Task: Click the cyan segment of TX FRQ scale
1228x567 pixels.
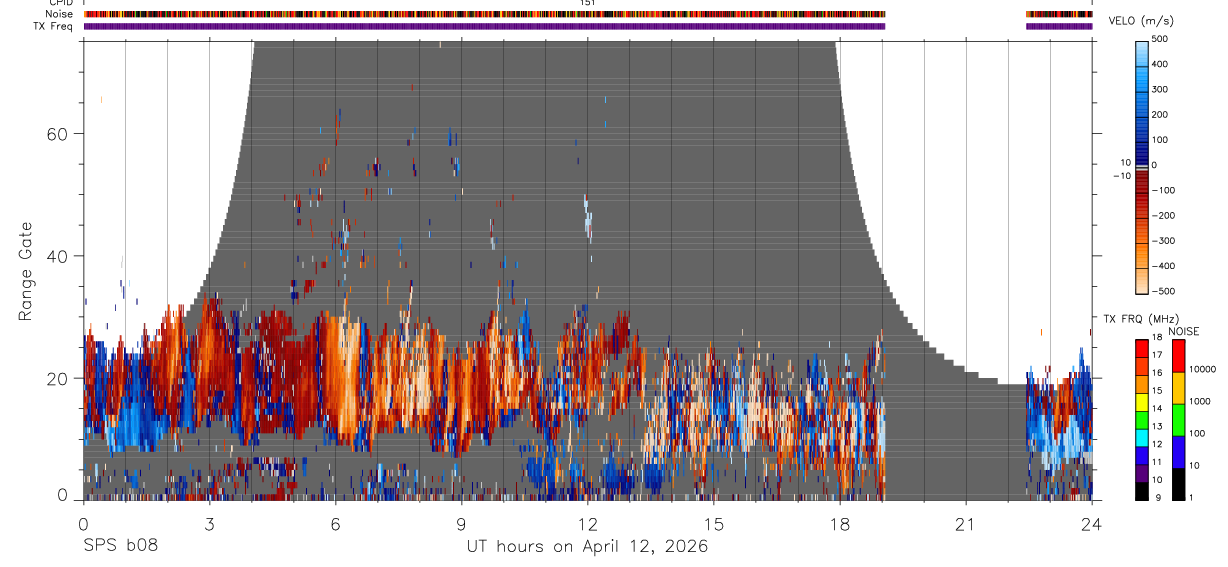Action: [x=1142, y=438]
